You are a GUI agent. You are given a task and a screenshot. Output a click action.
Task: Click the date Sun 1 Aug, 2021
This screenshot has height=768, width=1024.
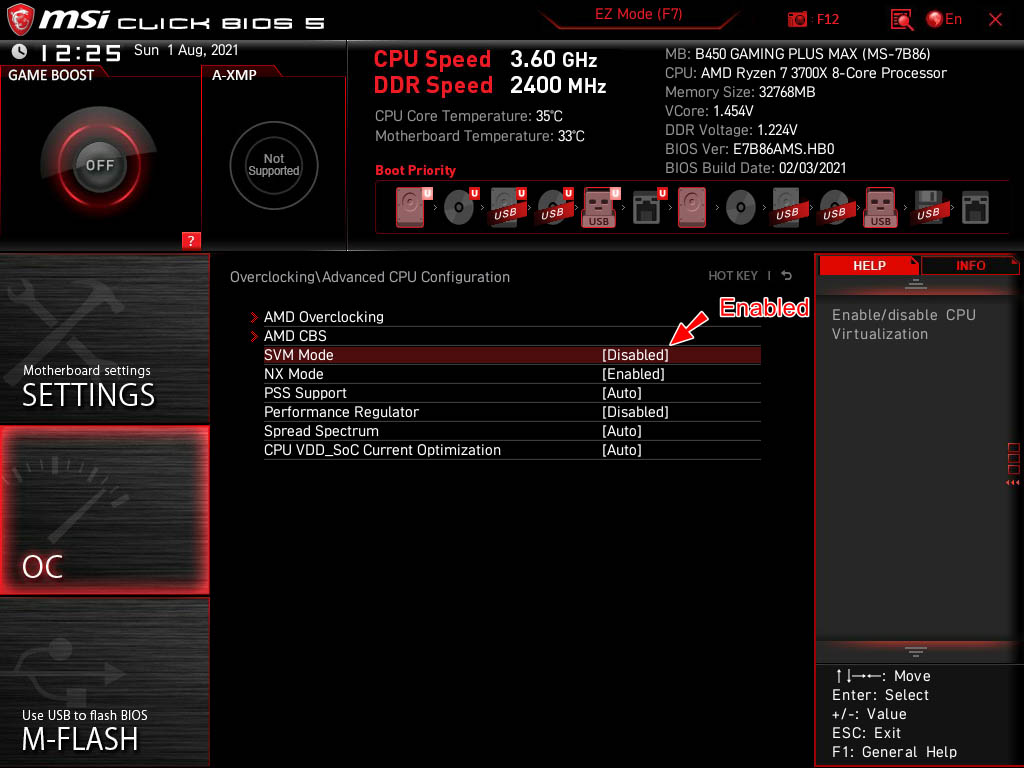(186, 50)
